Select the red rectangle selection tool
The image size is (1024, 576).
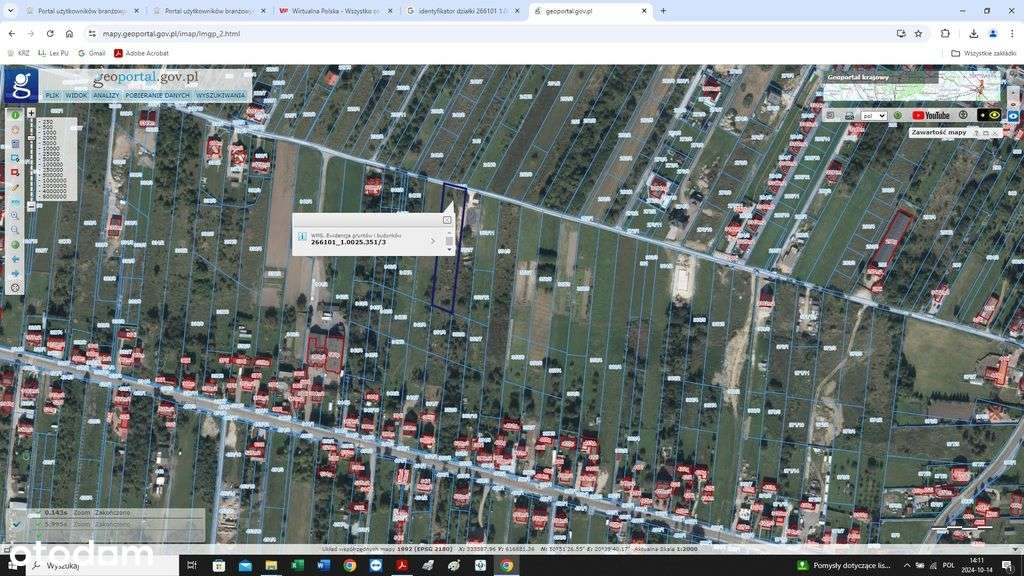click(15, 172)
